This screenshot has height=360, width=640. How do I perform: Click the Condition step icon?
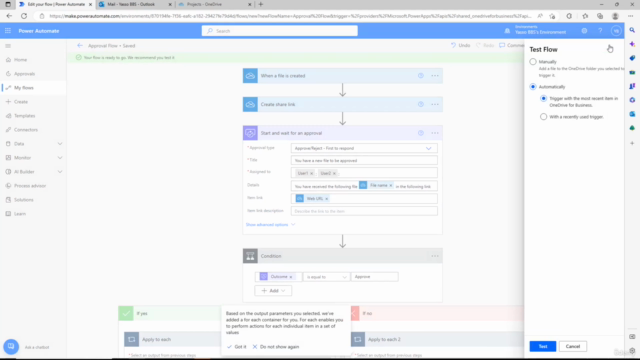[250, 256]
